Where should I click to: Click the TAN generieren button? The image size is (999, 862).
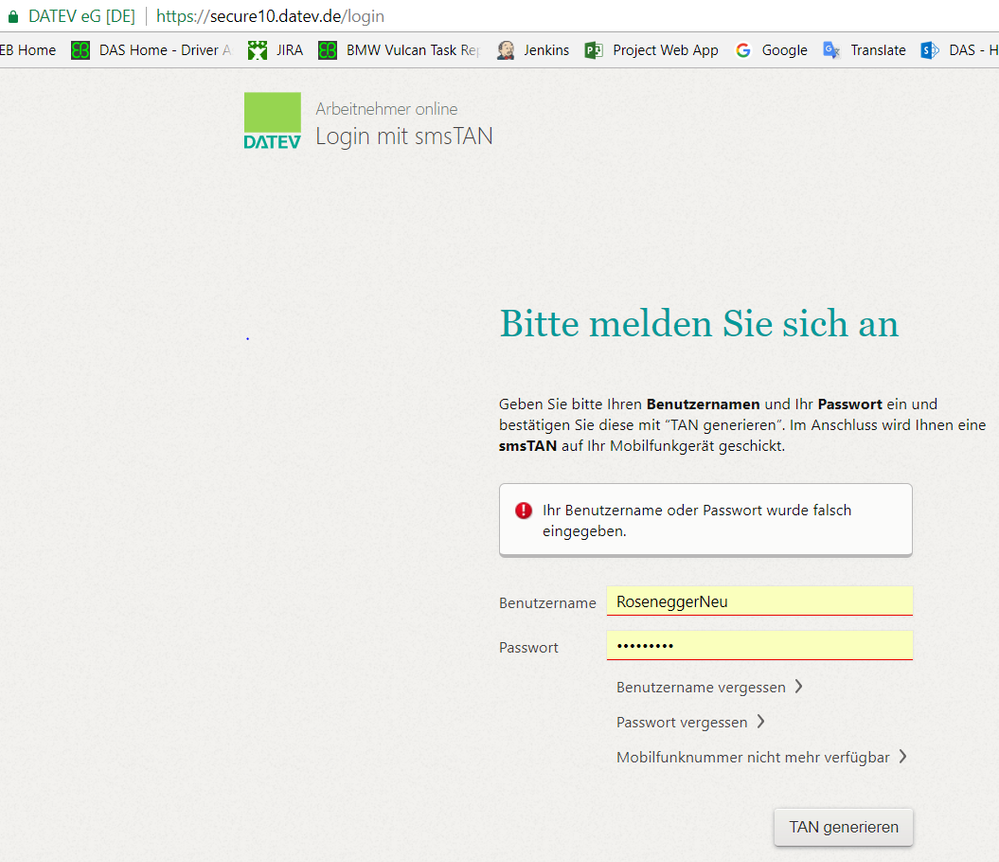pyautogui.click(x=844, y=827)
